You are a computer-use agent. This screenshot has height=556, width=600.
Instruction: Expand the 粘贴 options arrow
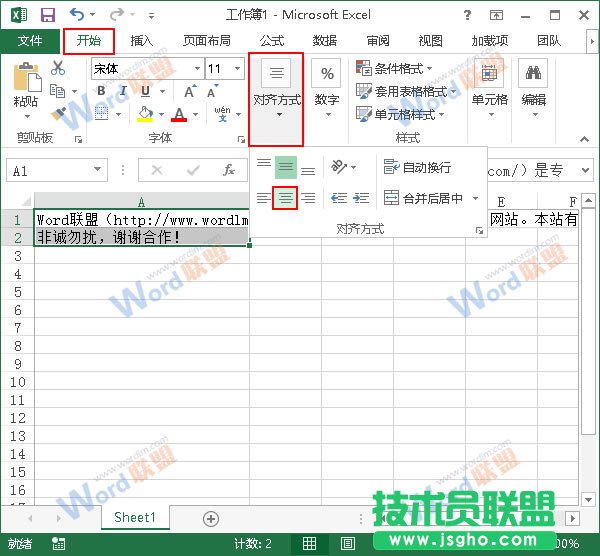click(x=27, y=116)
